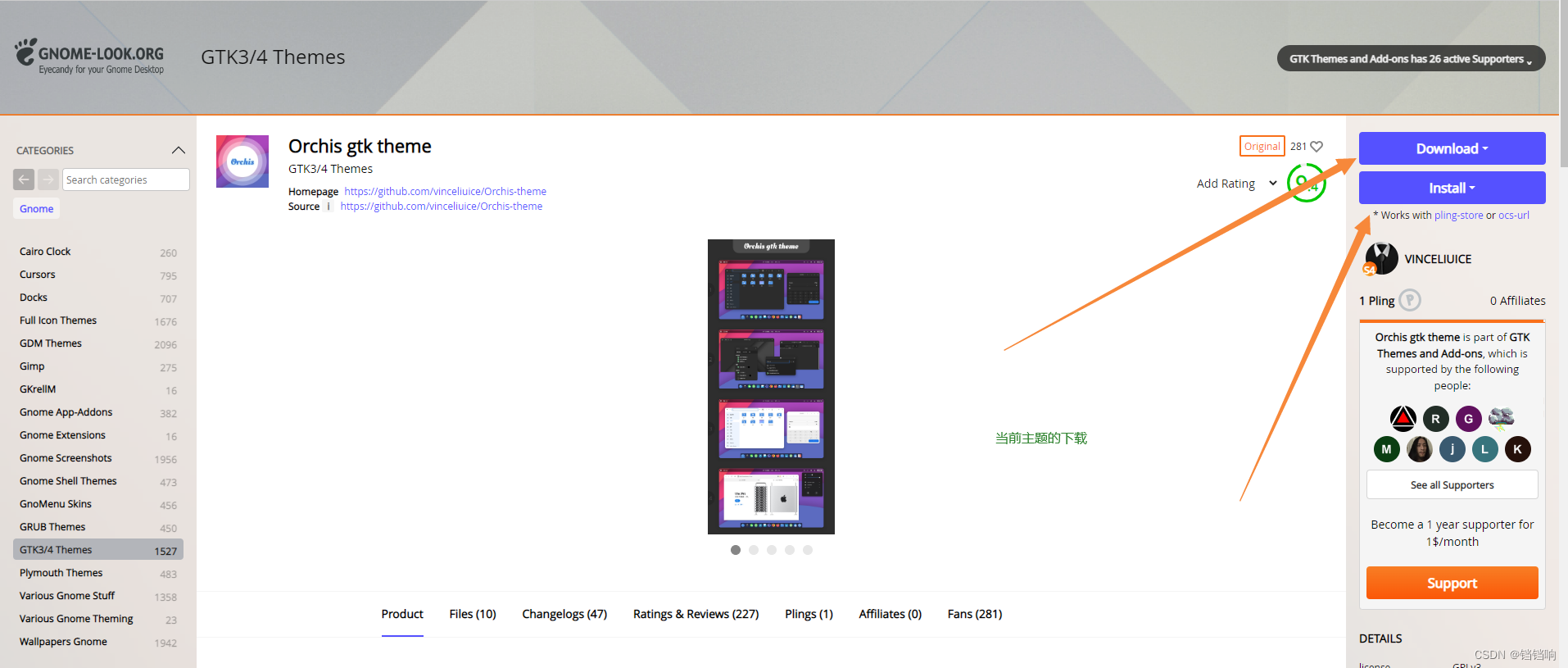The image size is (1568, 668).
Task: Click supporter avatar labeled K
Action: click(x=1517, y=449)
